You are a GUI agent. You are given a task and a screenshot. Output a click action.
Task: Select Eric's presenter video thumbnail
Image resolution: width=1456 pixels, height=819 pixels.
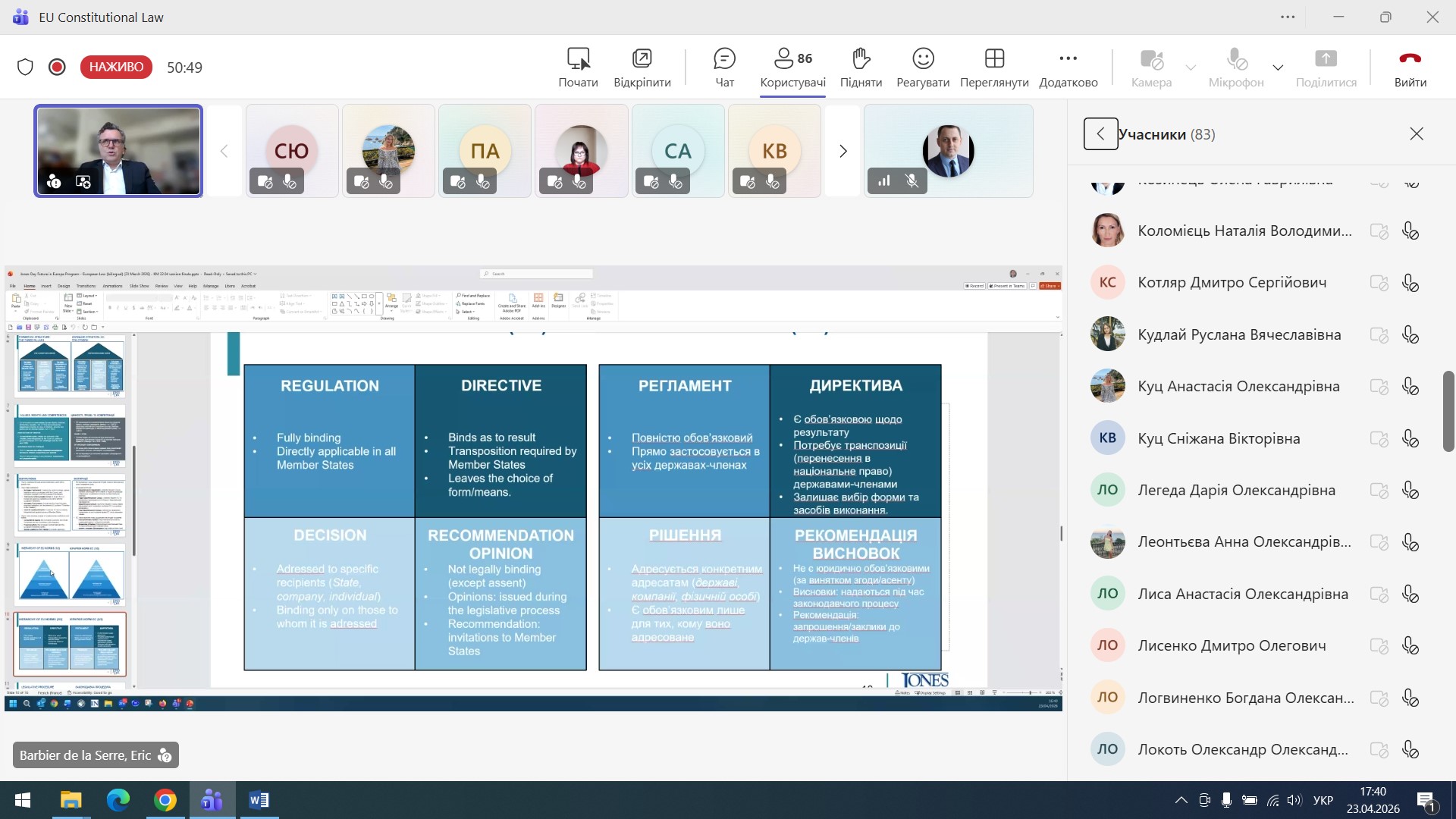118,151
